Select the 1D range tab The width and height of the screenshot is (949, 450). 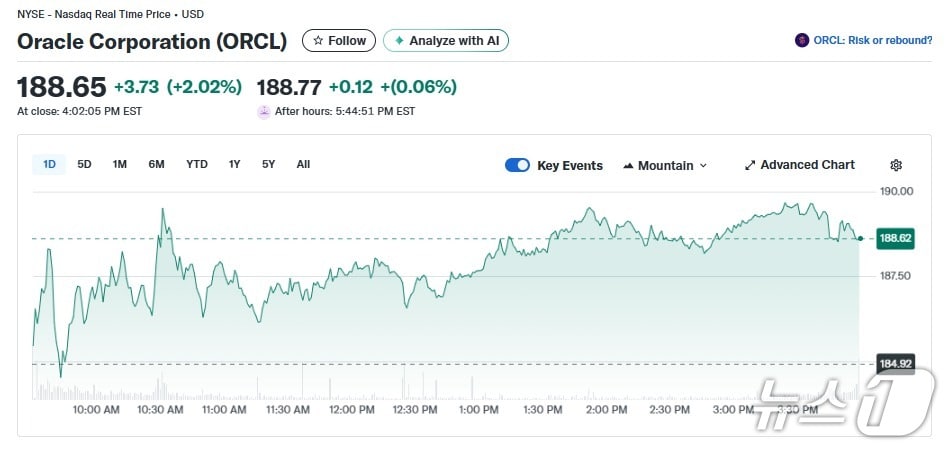(49, 164)
